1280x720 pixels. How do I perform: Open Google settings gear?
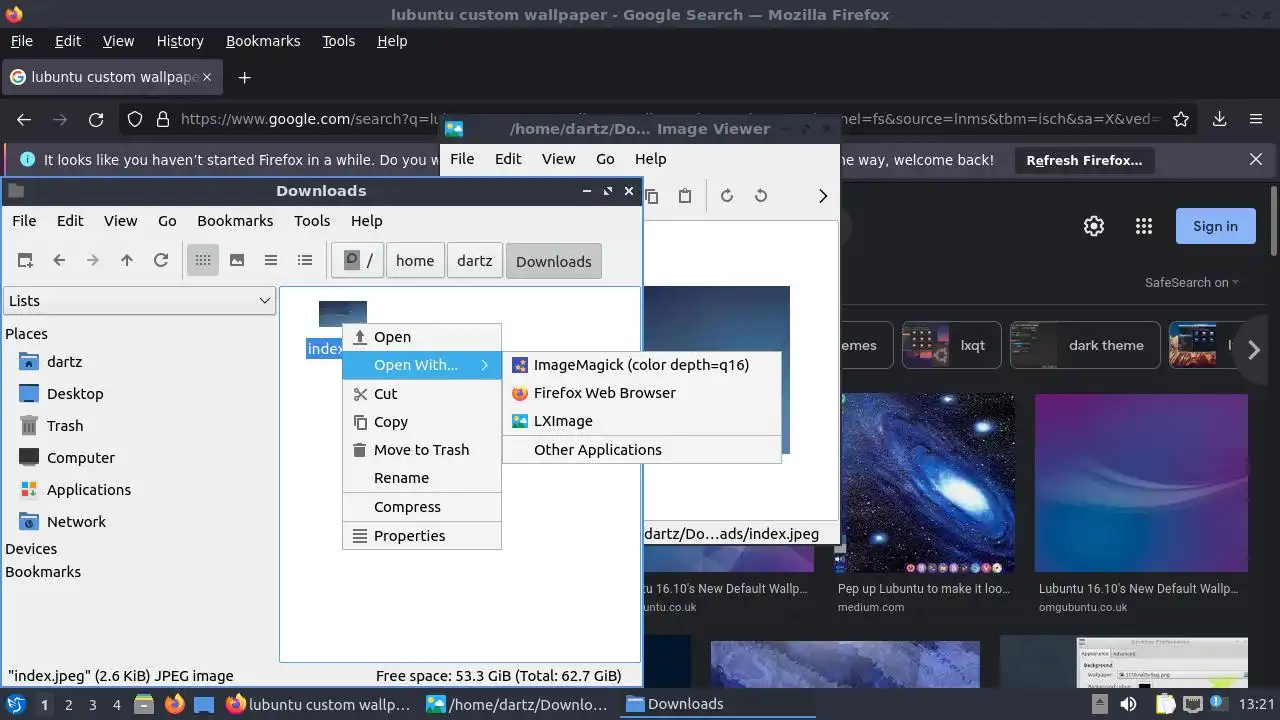pos(1094,226)
